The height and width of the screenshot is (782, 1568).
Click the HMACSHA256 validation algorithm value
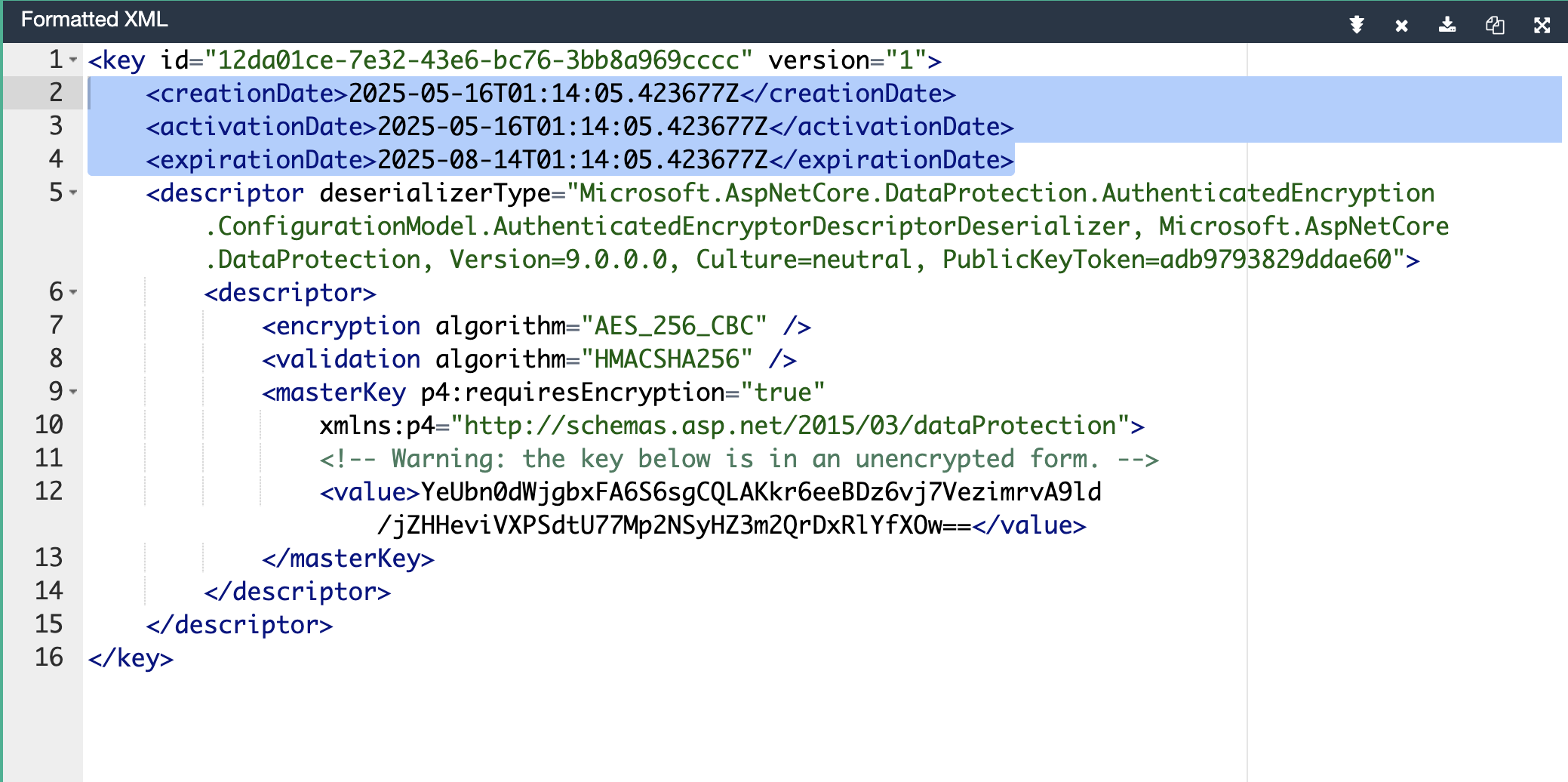666,359
